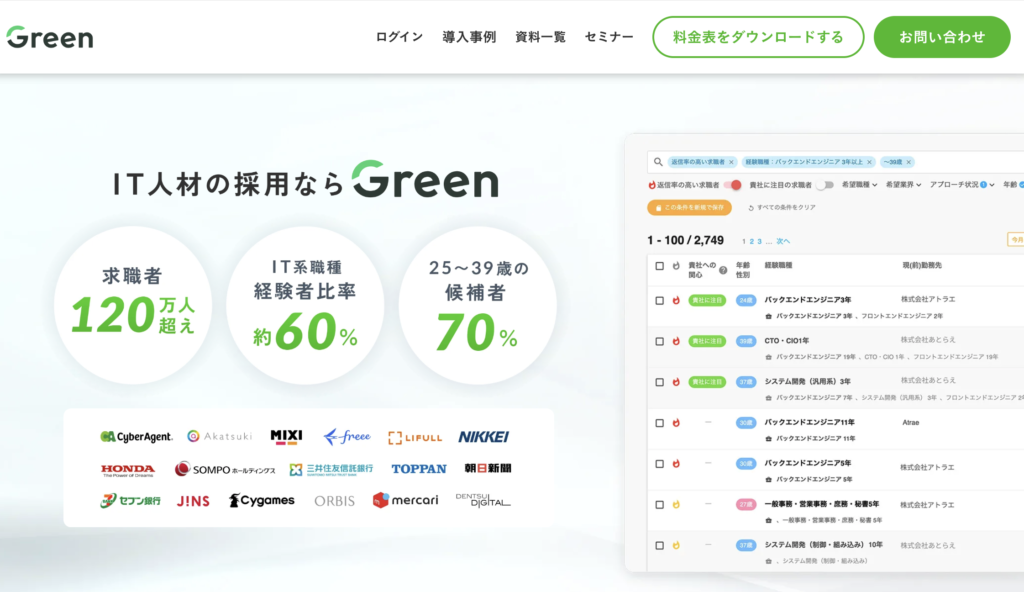Image resolution: width=1024 pixels, height=592 pixels.
Task: Click この条件を新規で保存 orange button
Action: (690, 208)
